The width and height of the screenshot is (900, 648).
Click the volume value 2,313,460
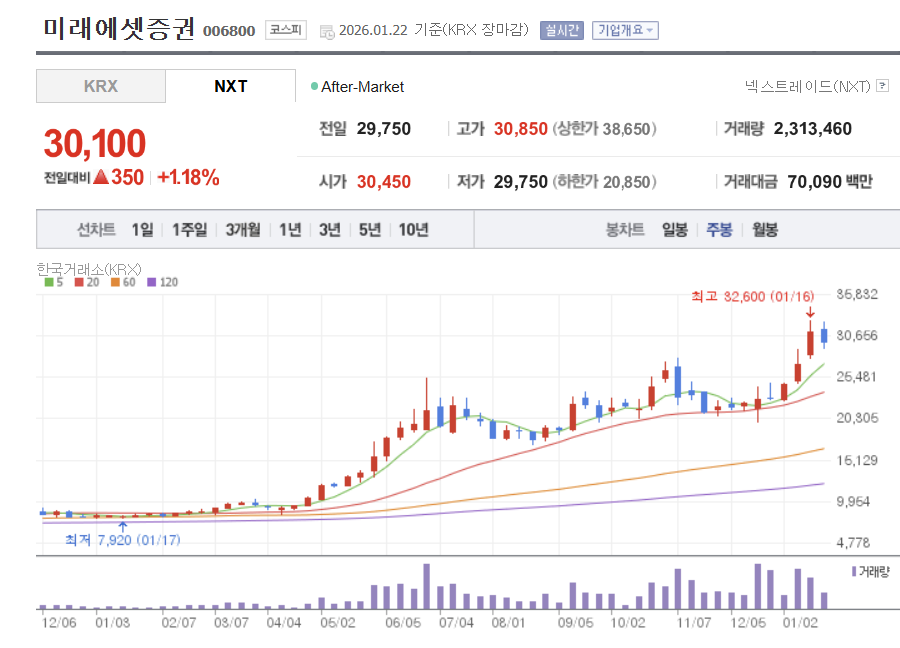click(x=813, y=129)
